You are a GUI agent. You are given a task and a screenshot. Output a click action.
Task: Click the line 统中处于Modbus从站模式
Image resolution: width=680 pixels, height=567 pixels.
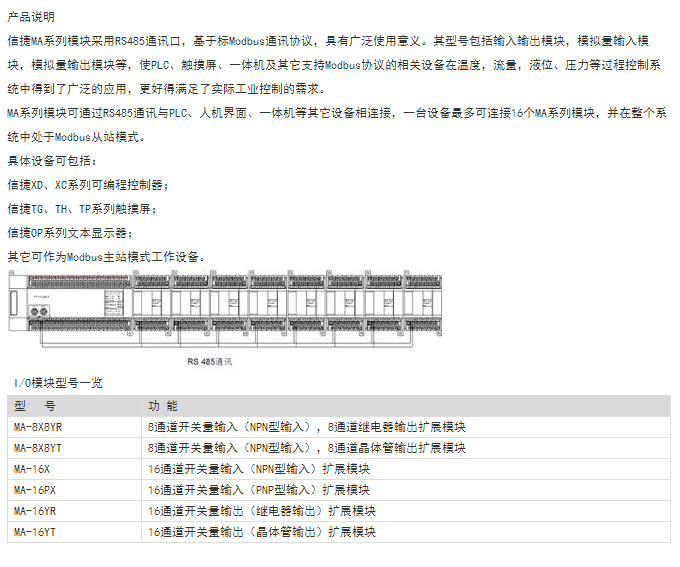click(76, 137)
